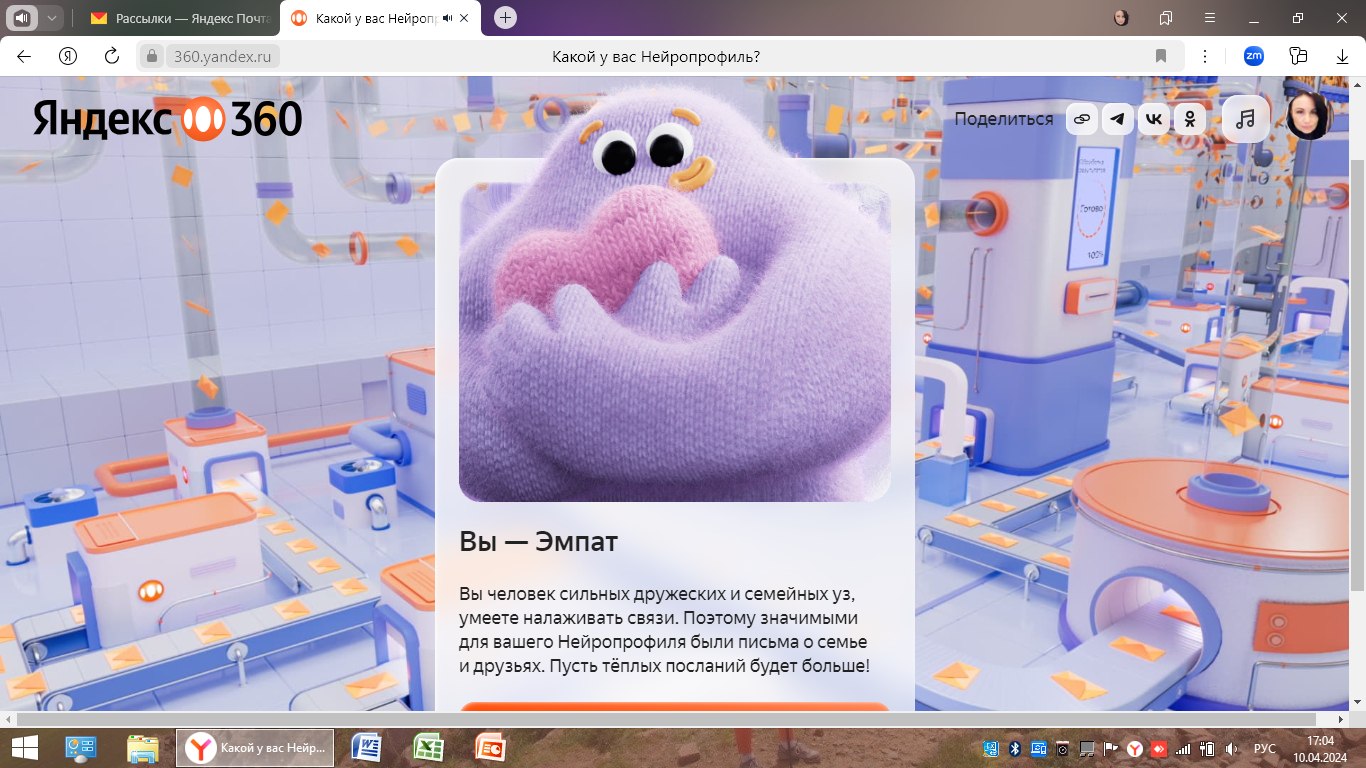Screen dimensions: 1366x768
Task: Click the sound indicator button in tab strip
Action: click(x=21, y=18)
